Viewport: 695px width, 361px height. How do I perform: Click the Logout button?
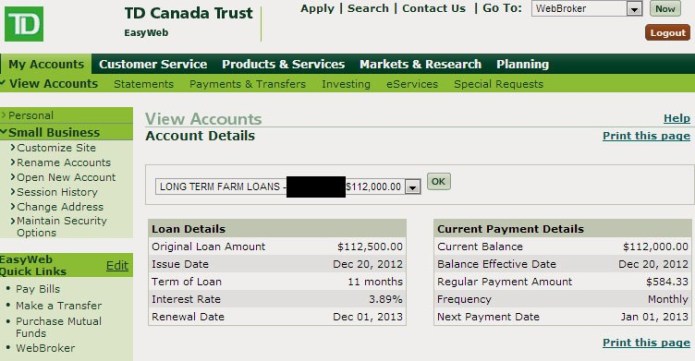(x=668, y=33)
